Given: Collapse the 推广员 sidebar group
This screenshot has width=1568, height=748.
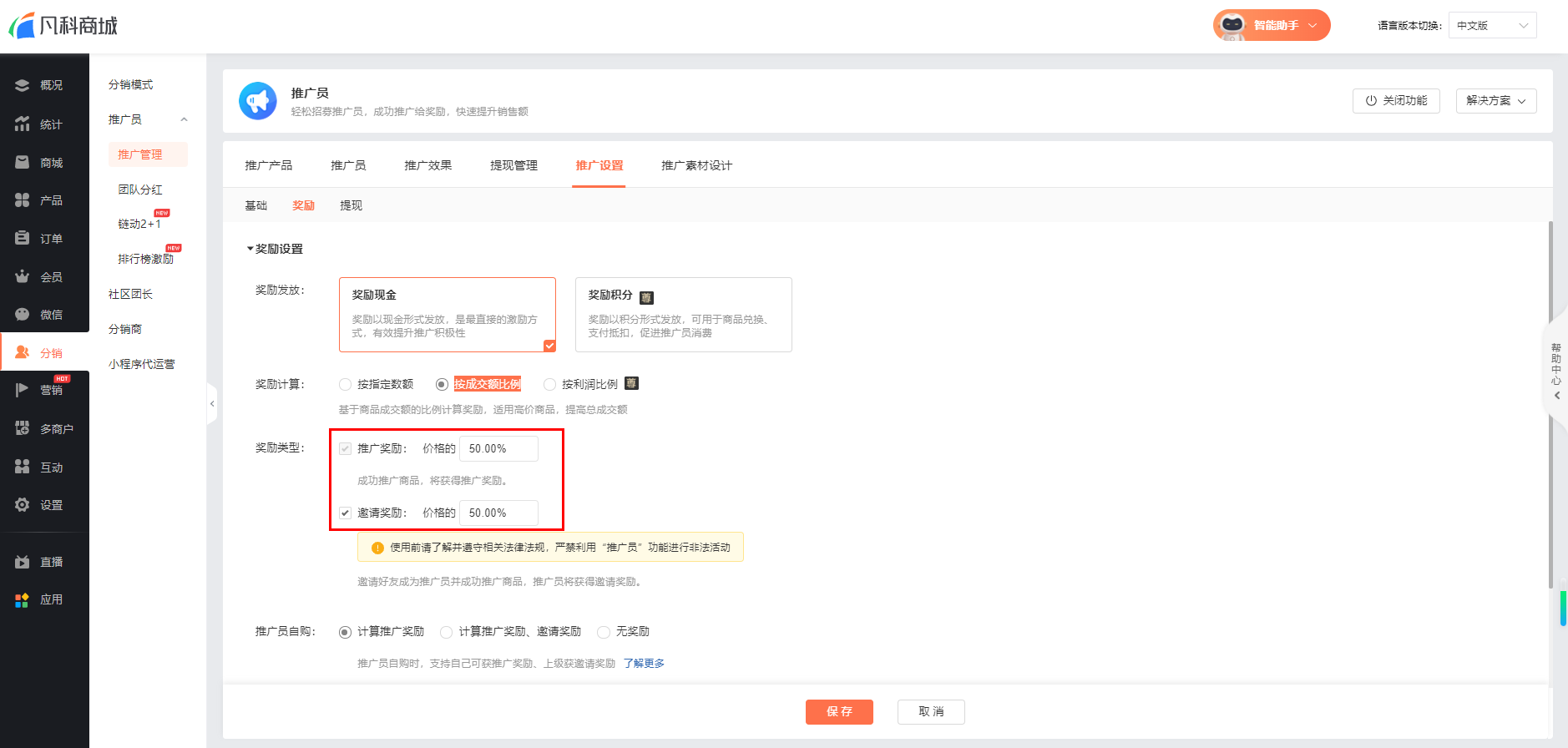Looking at the screenshot, I should point(184,119).
